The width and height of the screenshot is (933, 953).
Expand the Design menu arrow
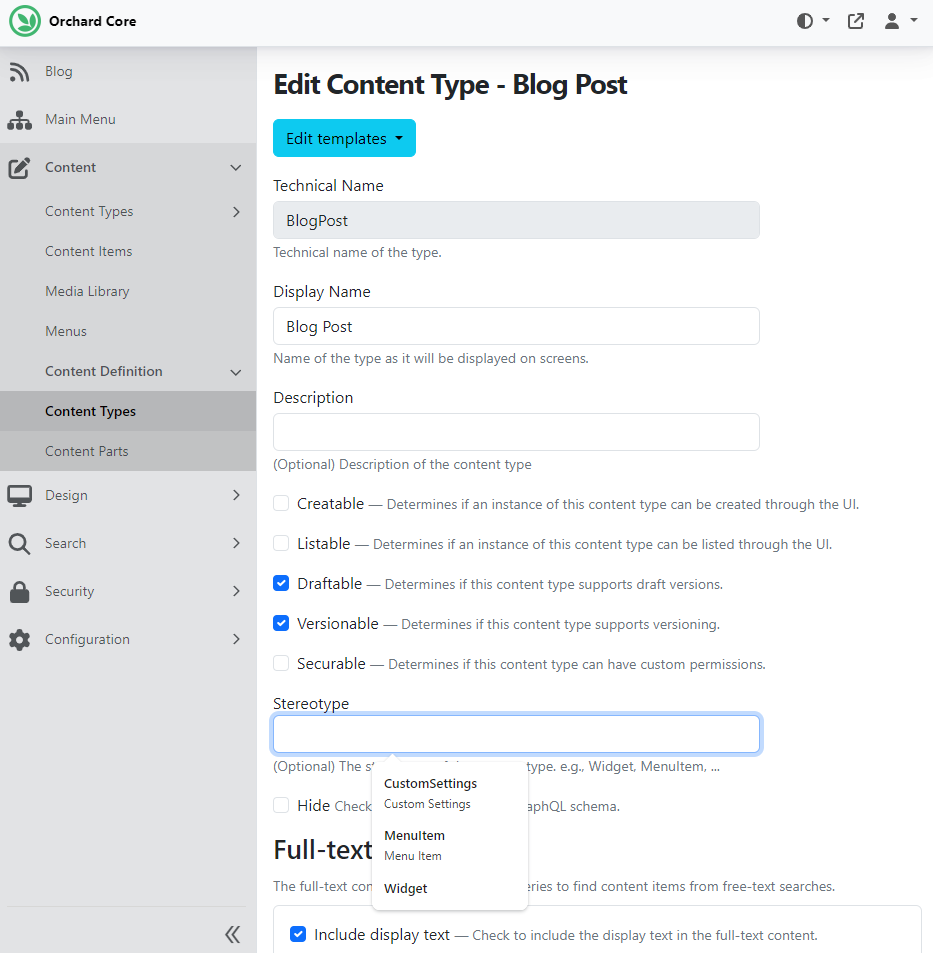(x=236, y=495)
